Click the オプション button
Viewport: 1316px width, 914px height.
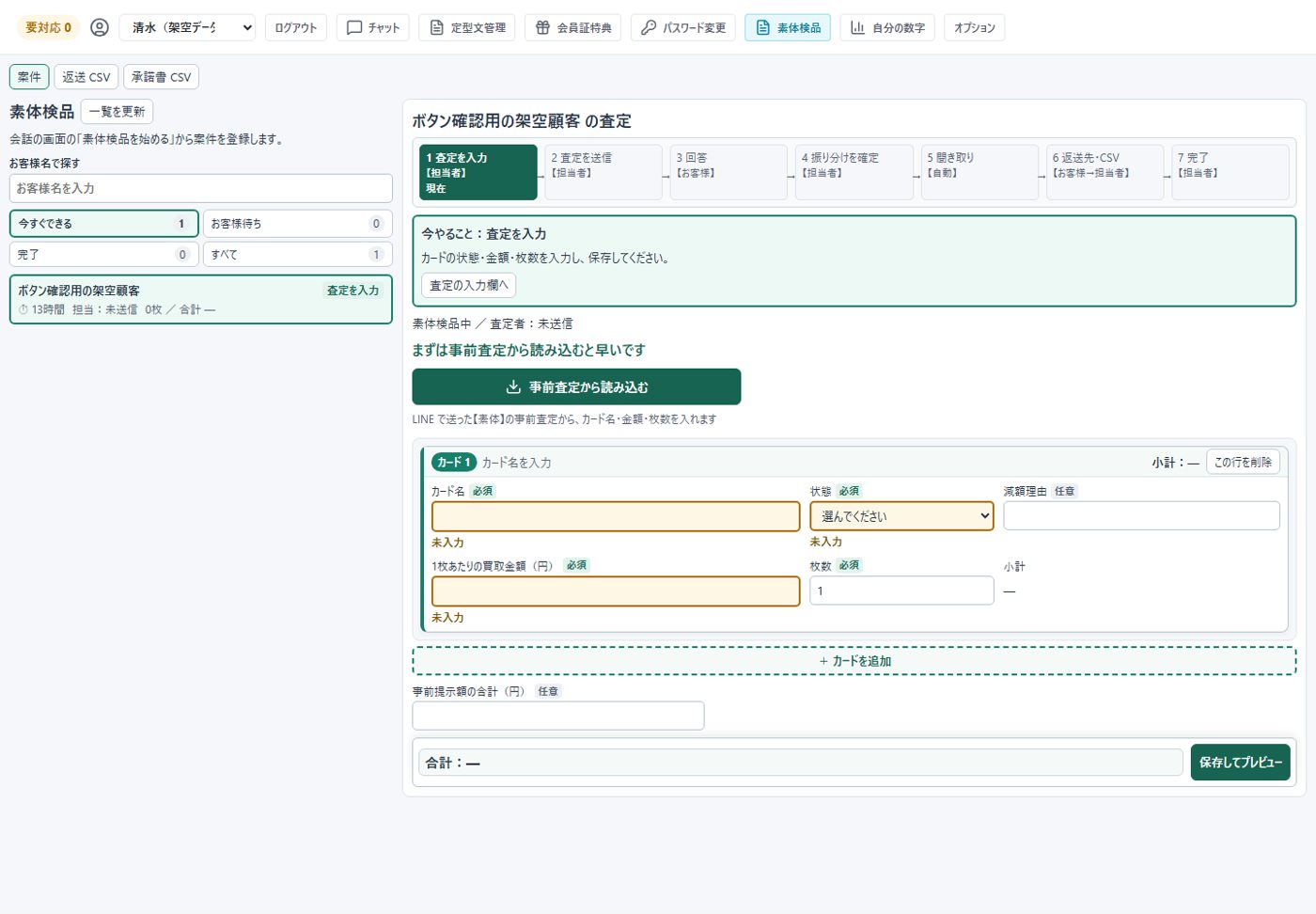(x=974, y=27)
